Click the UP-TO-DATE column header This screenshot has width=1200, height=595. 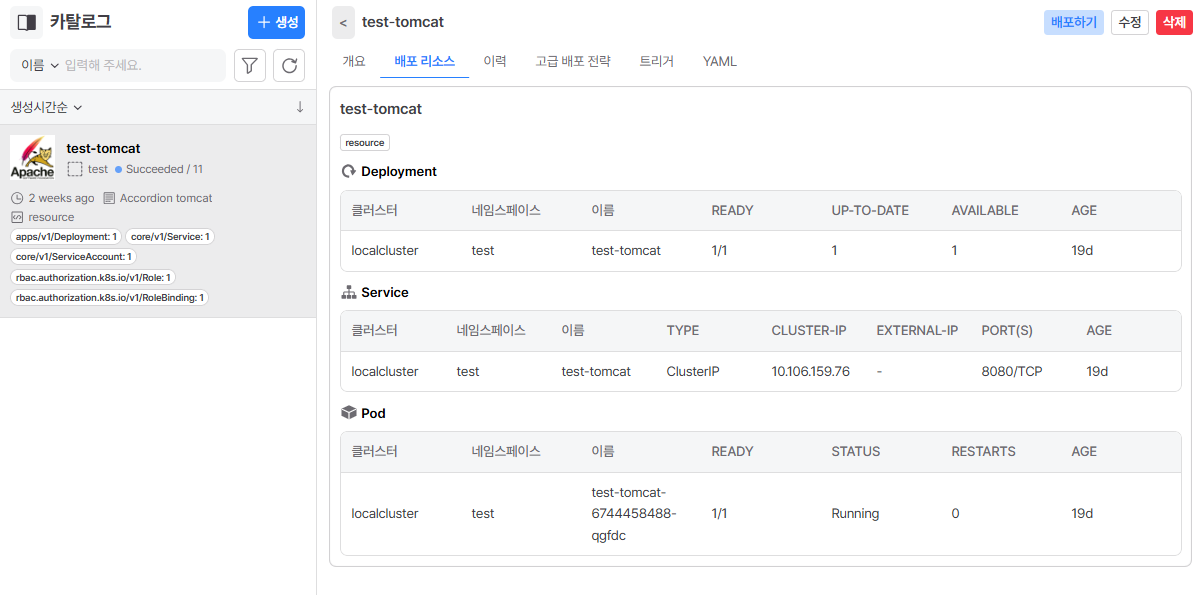tap(870, 211)
